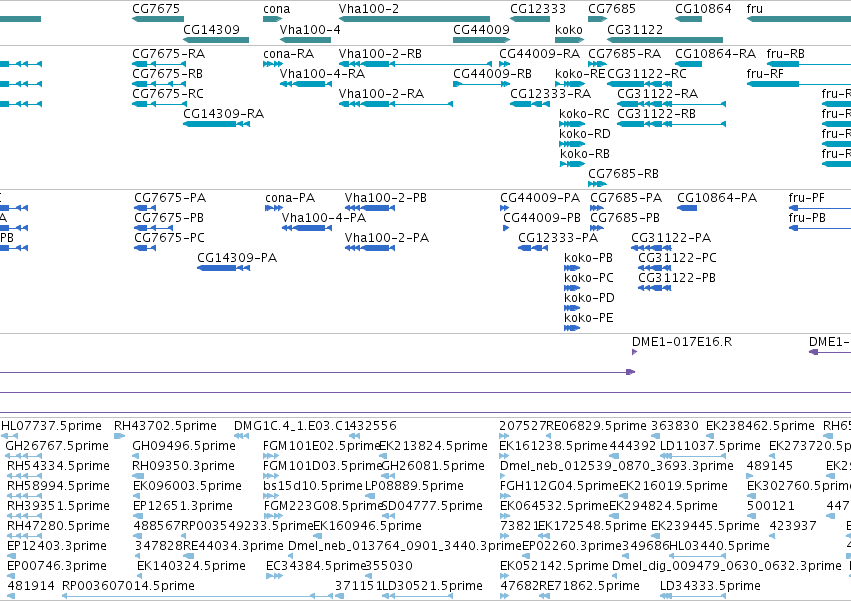Image resolution: width=851 pixels, height=601 pixels.
Task: Click the CG44009-RA transcript
Action: (505, 64)
